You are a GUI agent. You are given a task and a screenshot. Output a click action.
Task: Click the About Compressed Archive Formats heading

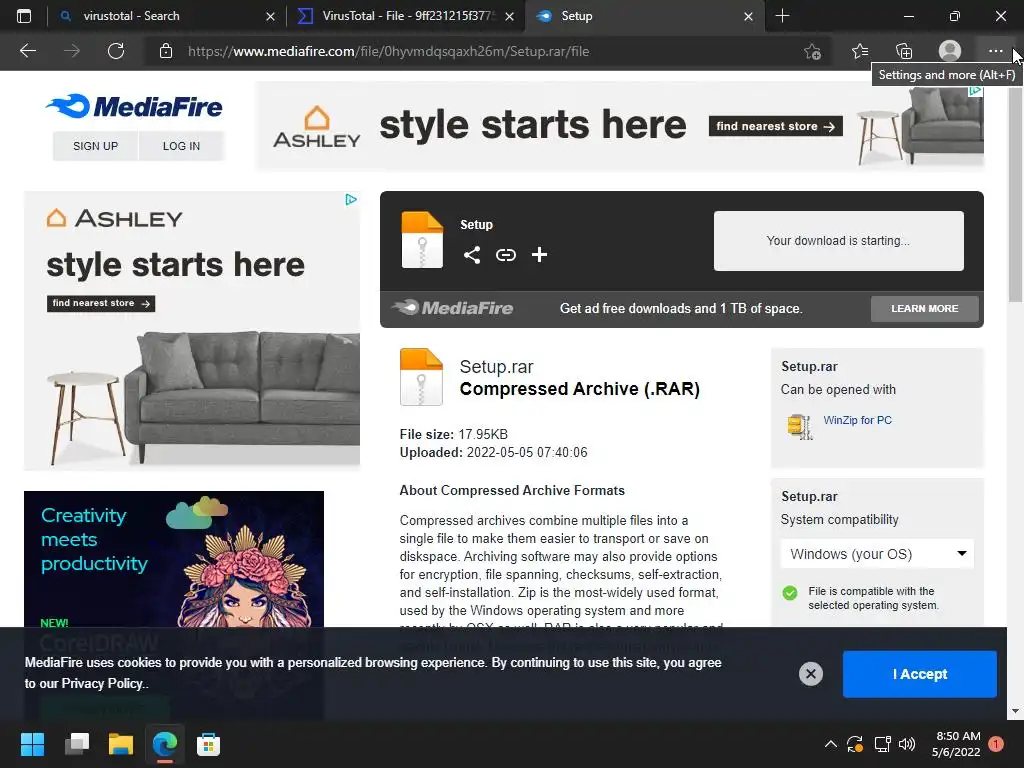[x=512, y=490]
